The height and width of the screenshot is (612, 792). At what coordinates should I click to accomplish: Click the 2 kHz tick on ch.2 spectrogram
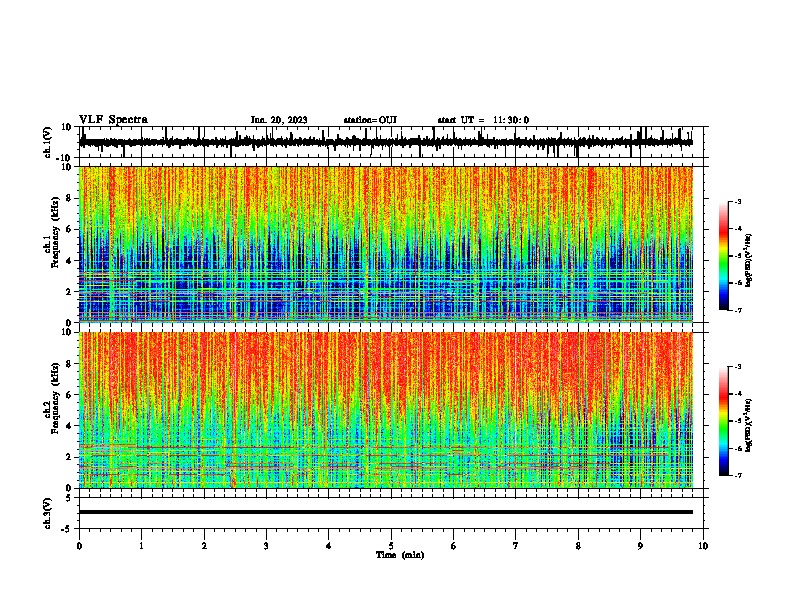click(69, 457)
